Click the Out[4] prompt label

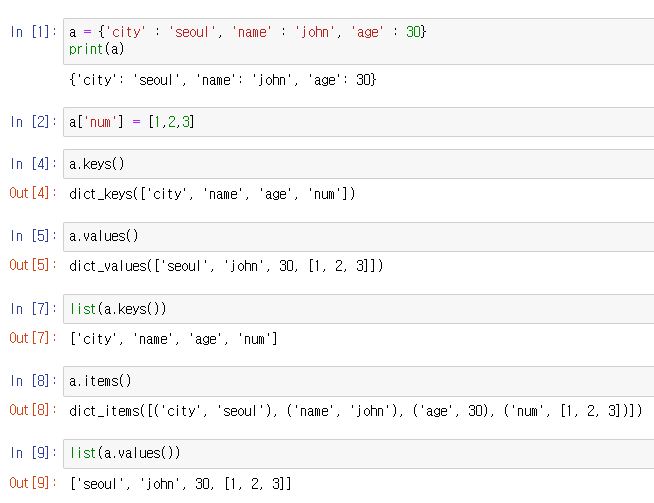pyautogui.click(x=33, y=193)
